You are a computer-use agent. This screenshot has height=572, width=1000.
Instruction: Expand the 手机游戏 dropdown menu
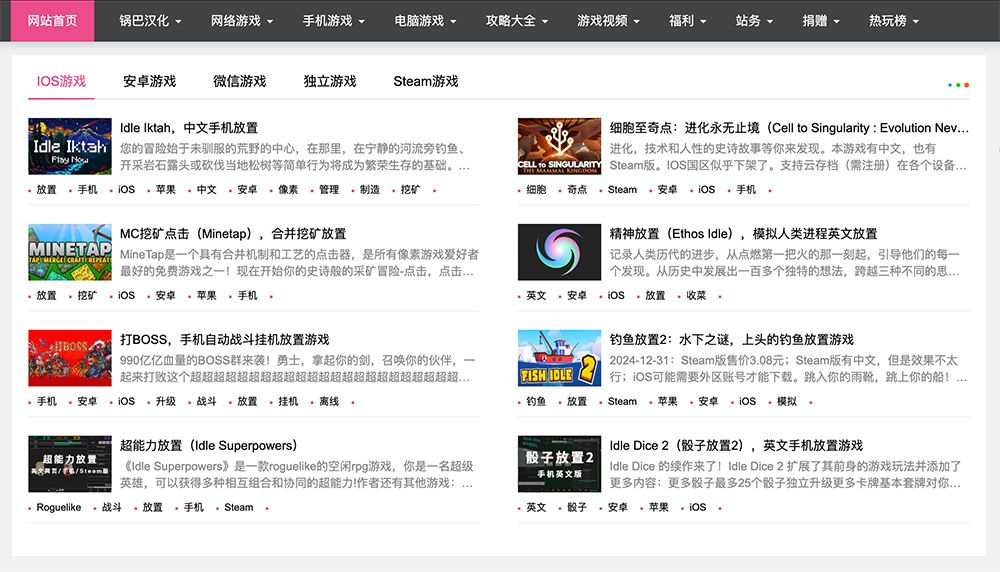(334, 20)
